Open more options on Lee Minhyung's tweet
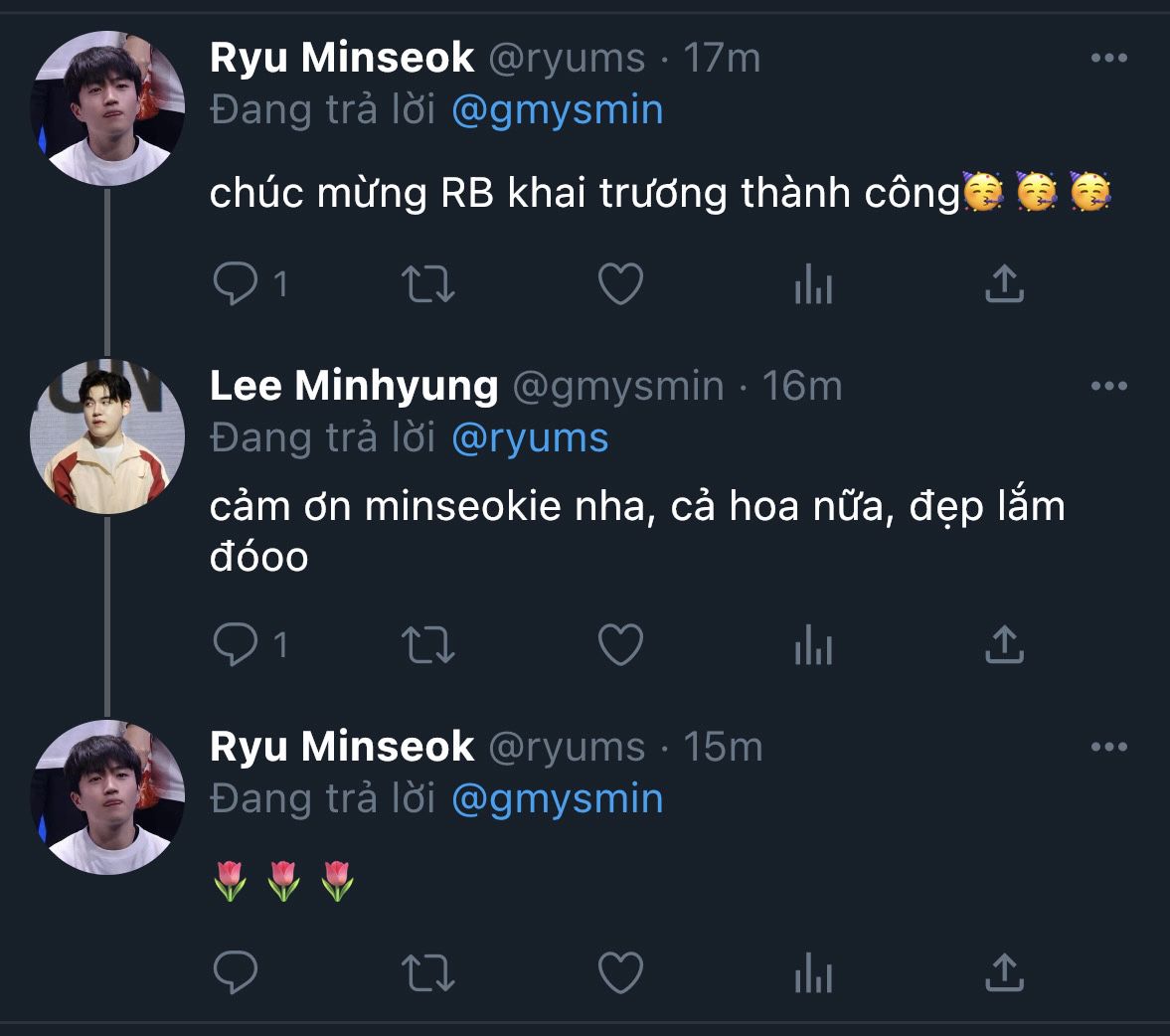 1108,386
